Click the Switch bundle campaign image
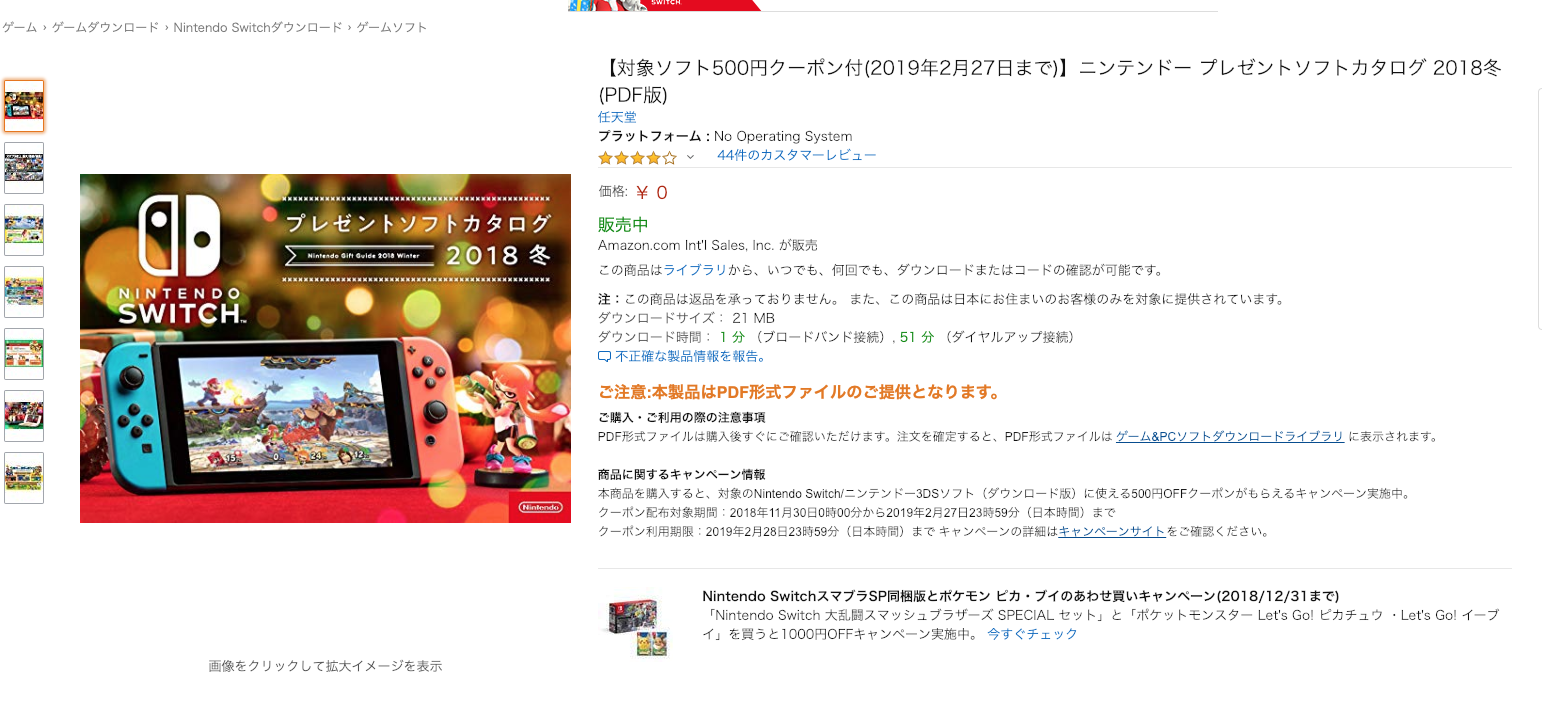Screen dimensions: 1542x705 coord(638,626)
